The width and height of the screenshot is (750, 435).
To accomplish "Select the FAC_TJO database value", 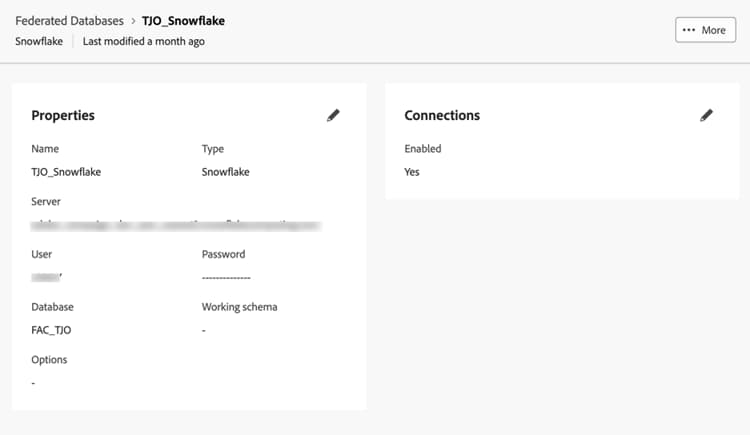I will [x=51, y=330].
